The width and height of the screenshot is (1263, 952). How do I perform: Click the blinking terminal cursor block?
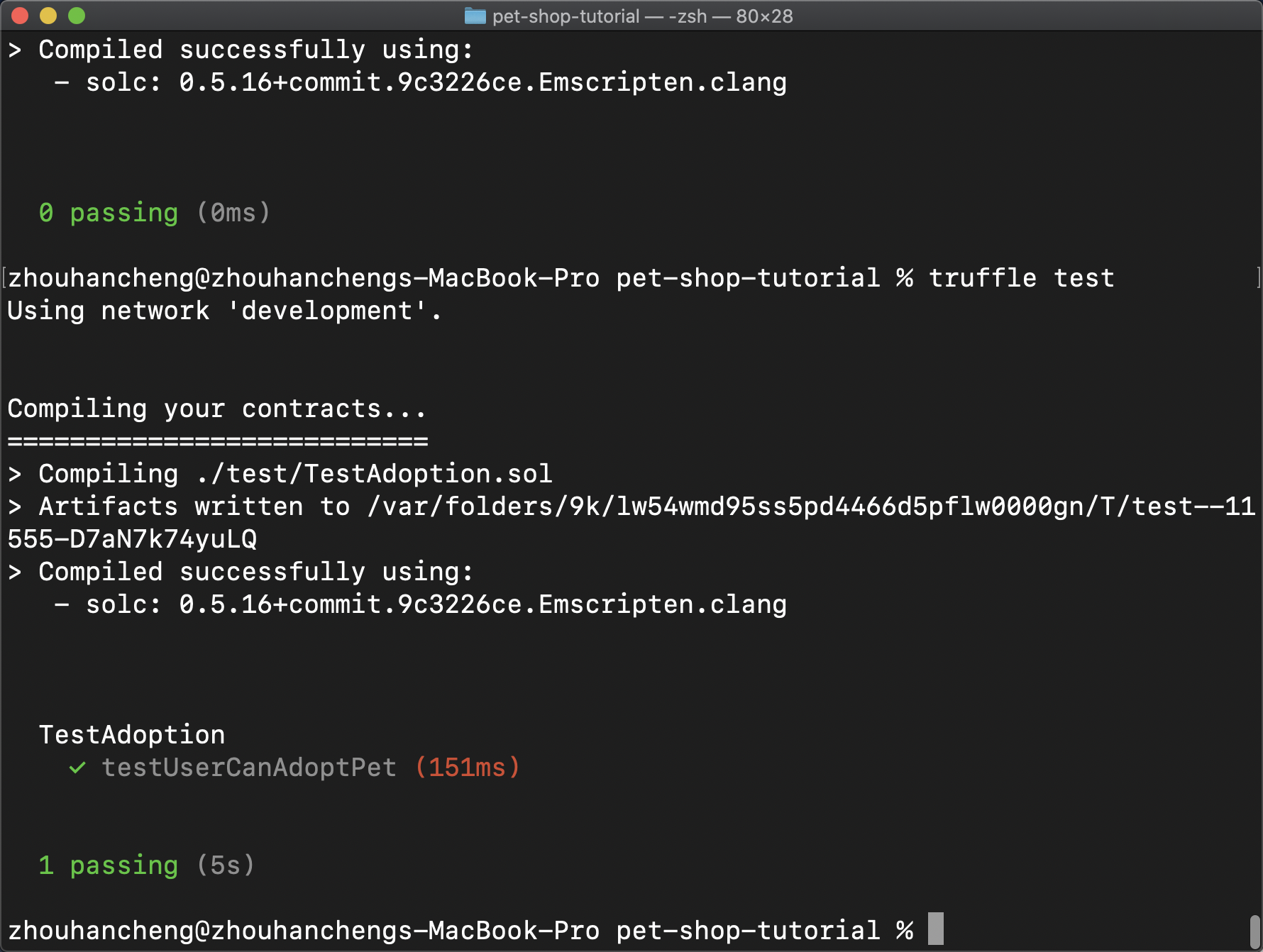click(x=937, y=930)
